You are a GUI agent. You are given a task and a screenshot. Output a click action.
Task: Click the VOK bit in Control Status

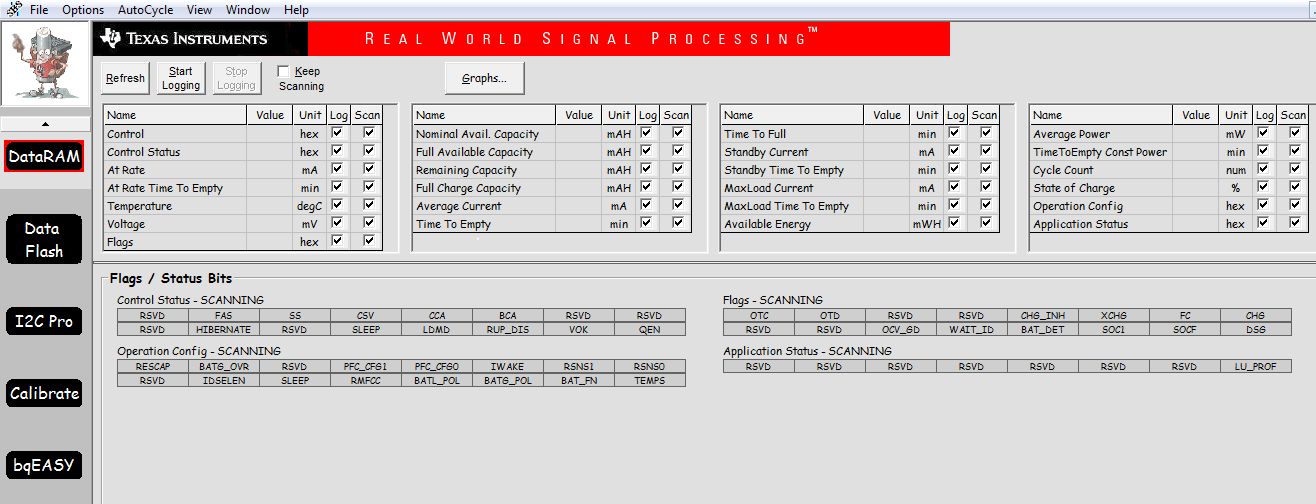pos(579,329)
